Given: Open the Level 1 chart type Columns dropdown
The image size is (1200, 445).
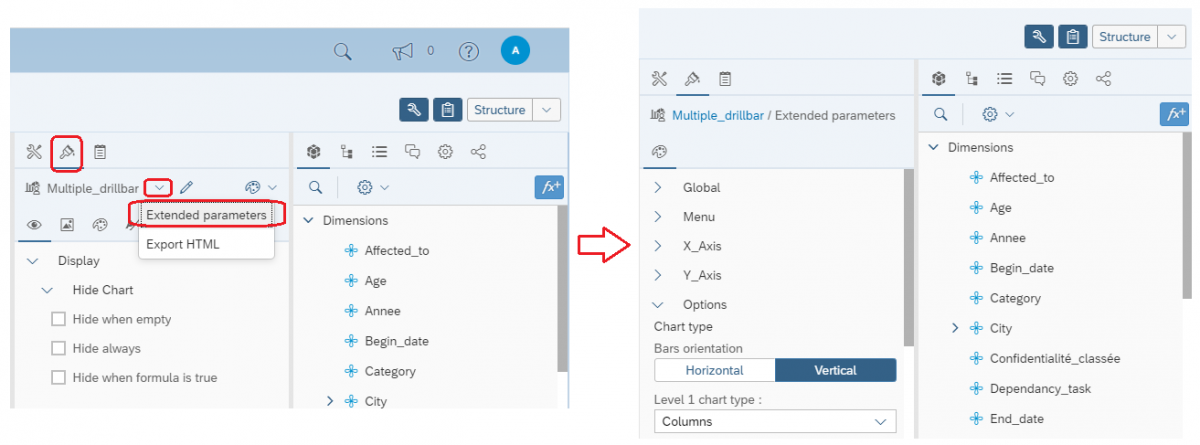Looking at the screenshot, I should (x=775, y=422).
